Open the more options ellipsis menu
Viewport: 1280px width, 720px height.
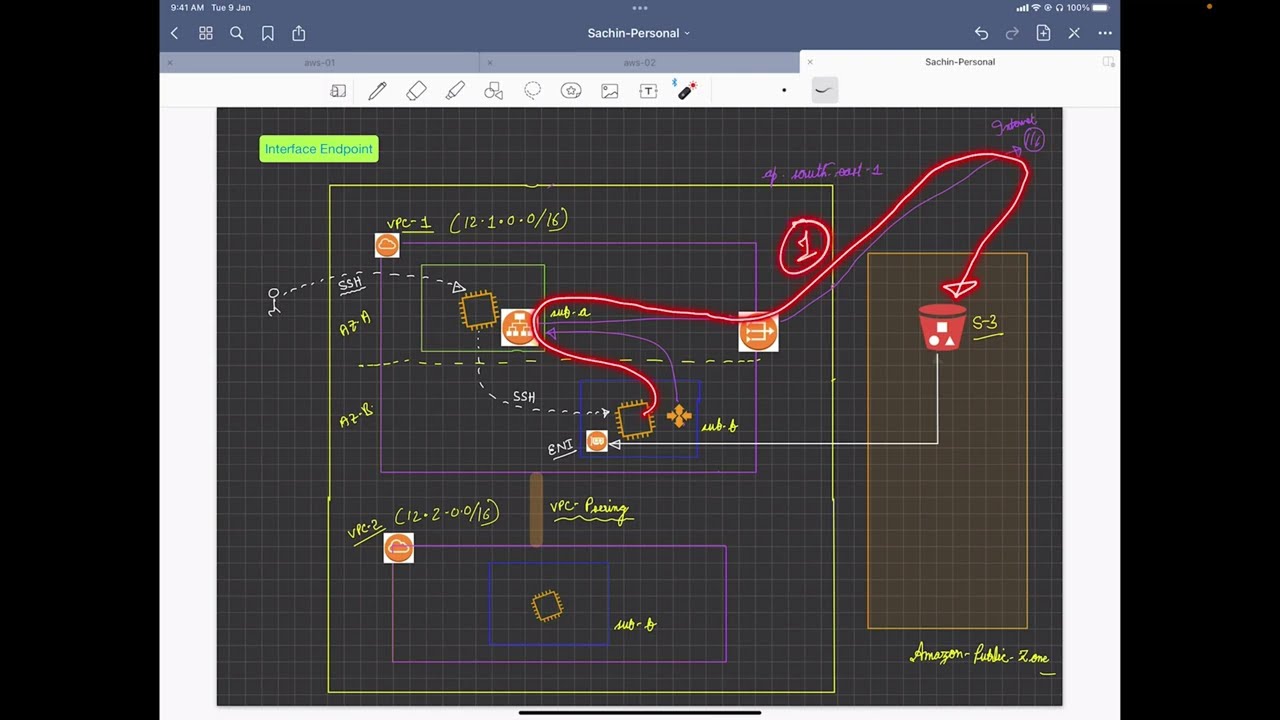click(x=1105, y=33)
